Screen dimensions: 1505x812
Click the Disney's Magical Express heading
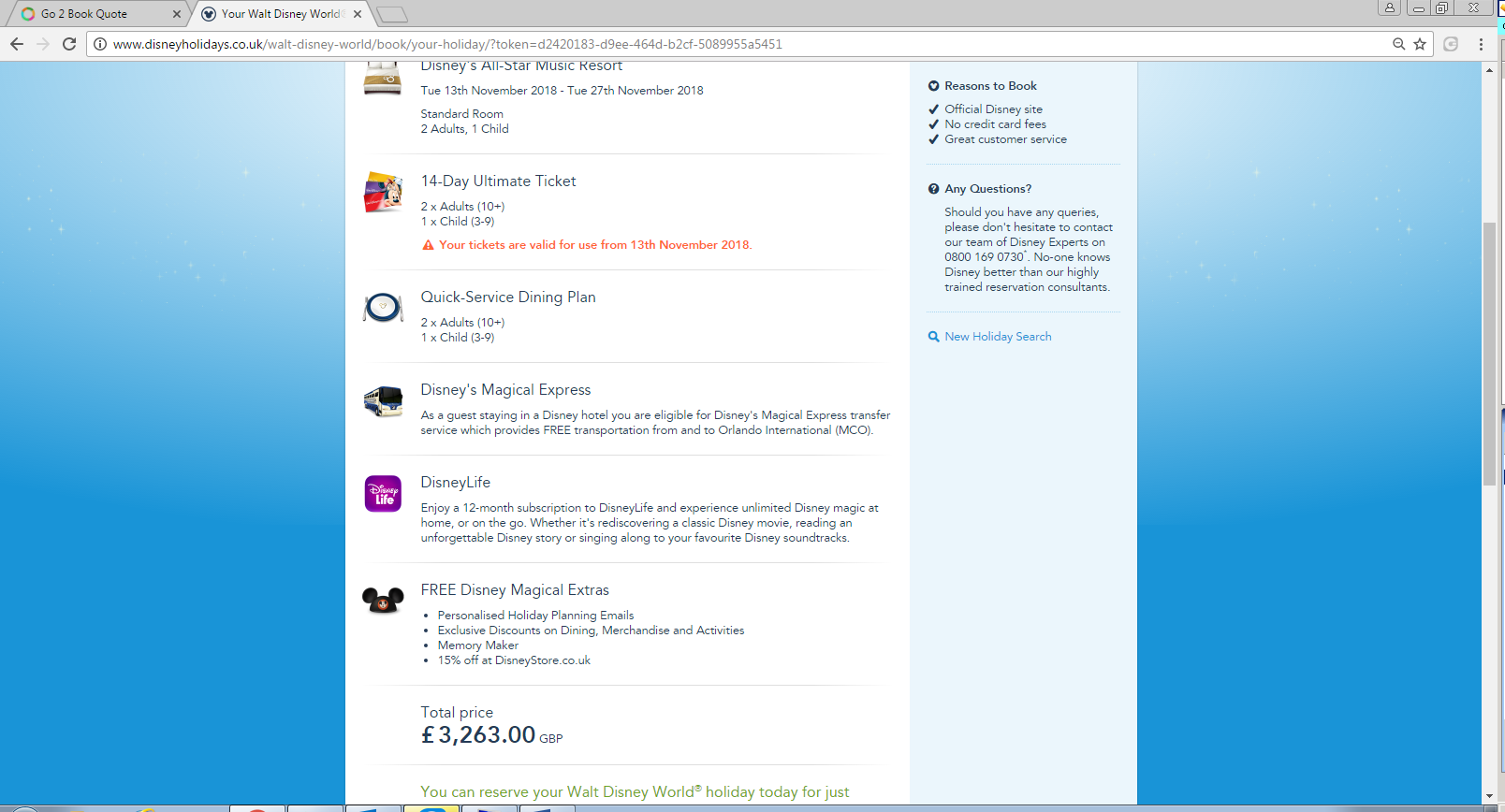[x=505, y=390]
